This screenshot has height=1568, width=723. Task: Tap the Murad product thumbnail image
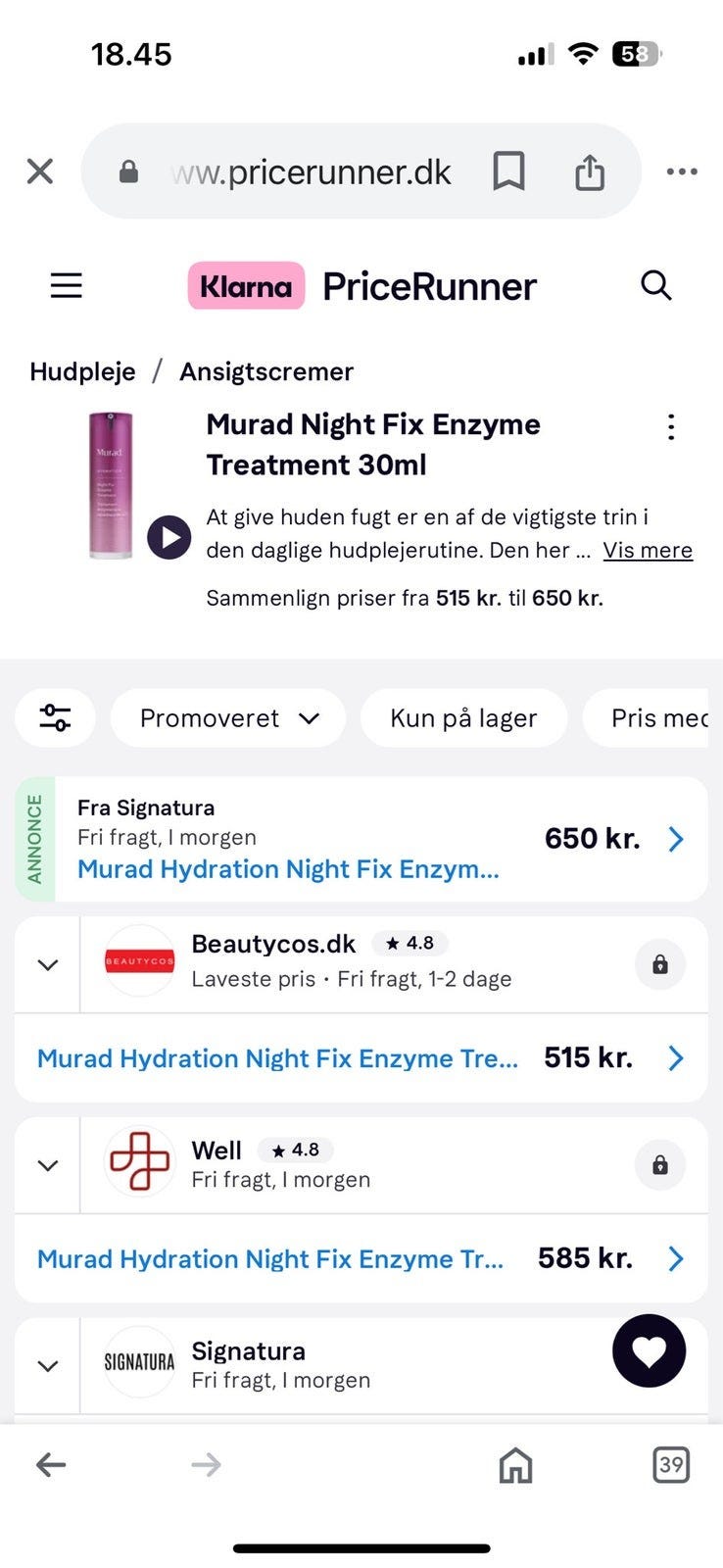click(x=111, y=486)
